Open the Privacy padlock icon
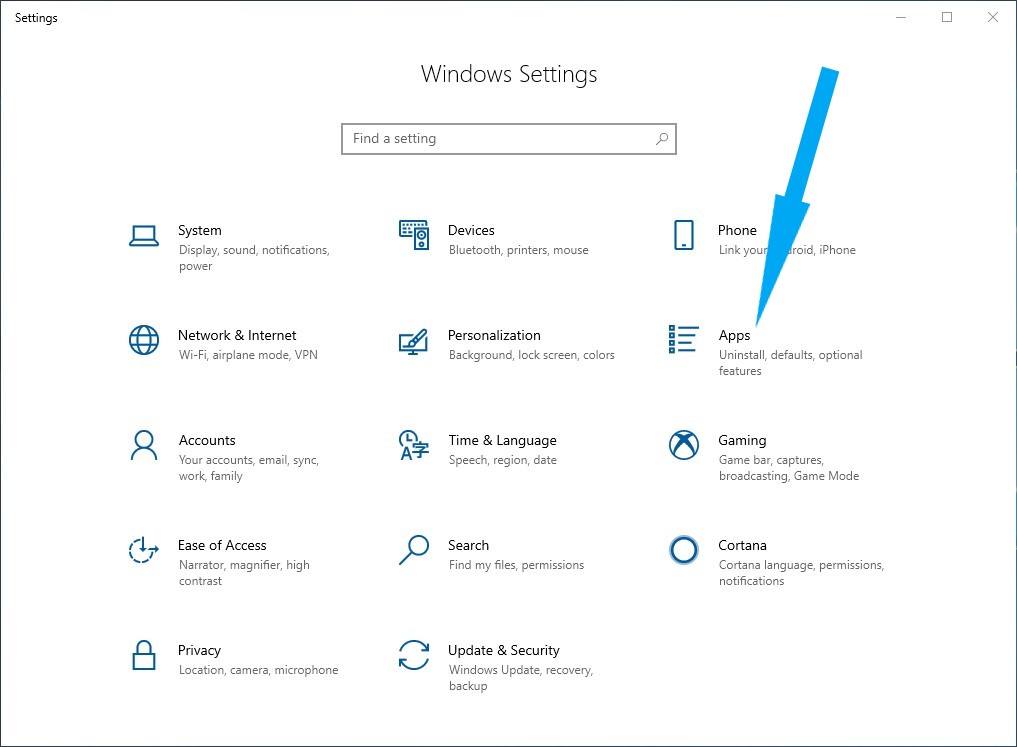 coord(143,655)
